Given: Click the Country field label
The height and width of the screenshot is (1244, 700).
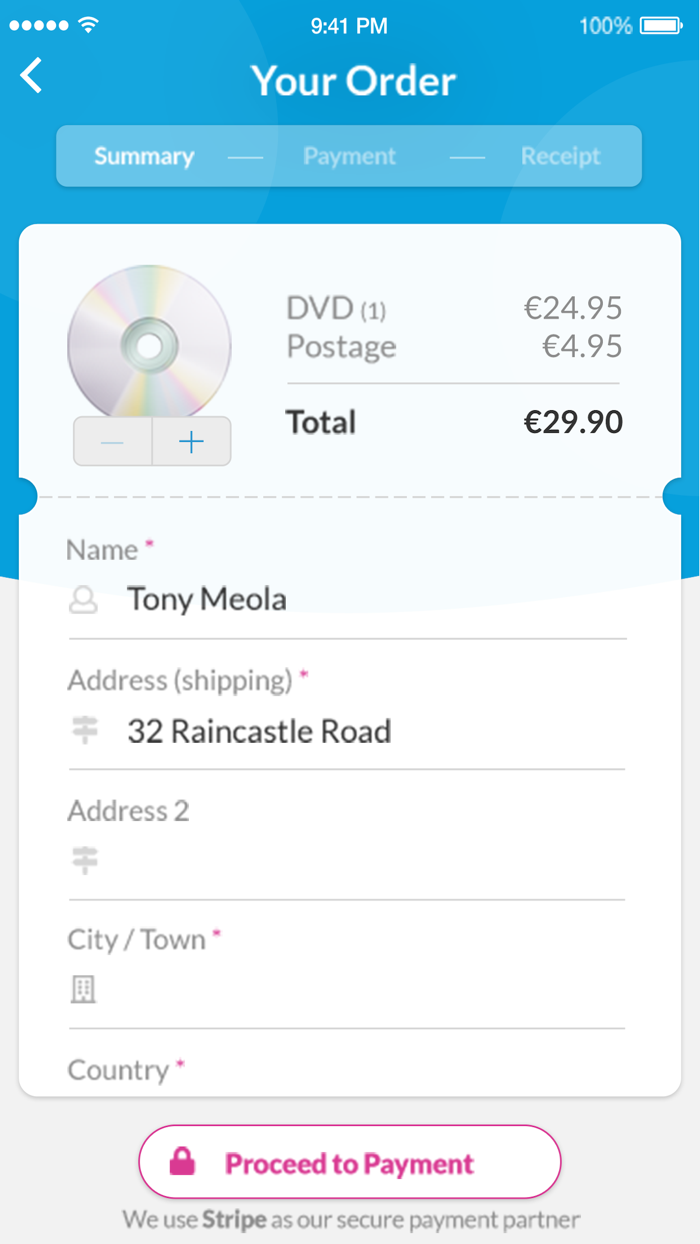Looking at the screenshot, I should (x=118, y=1070).
